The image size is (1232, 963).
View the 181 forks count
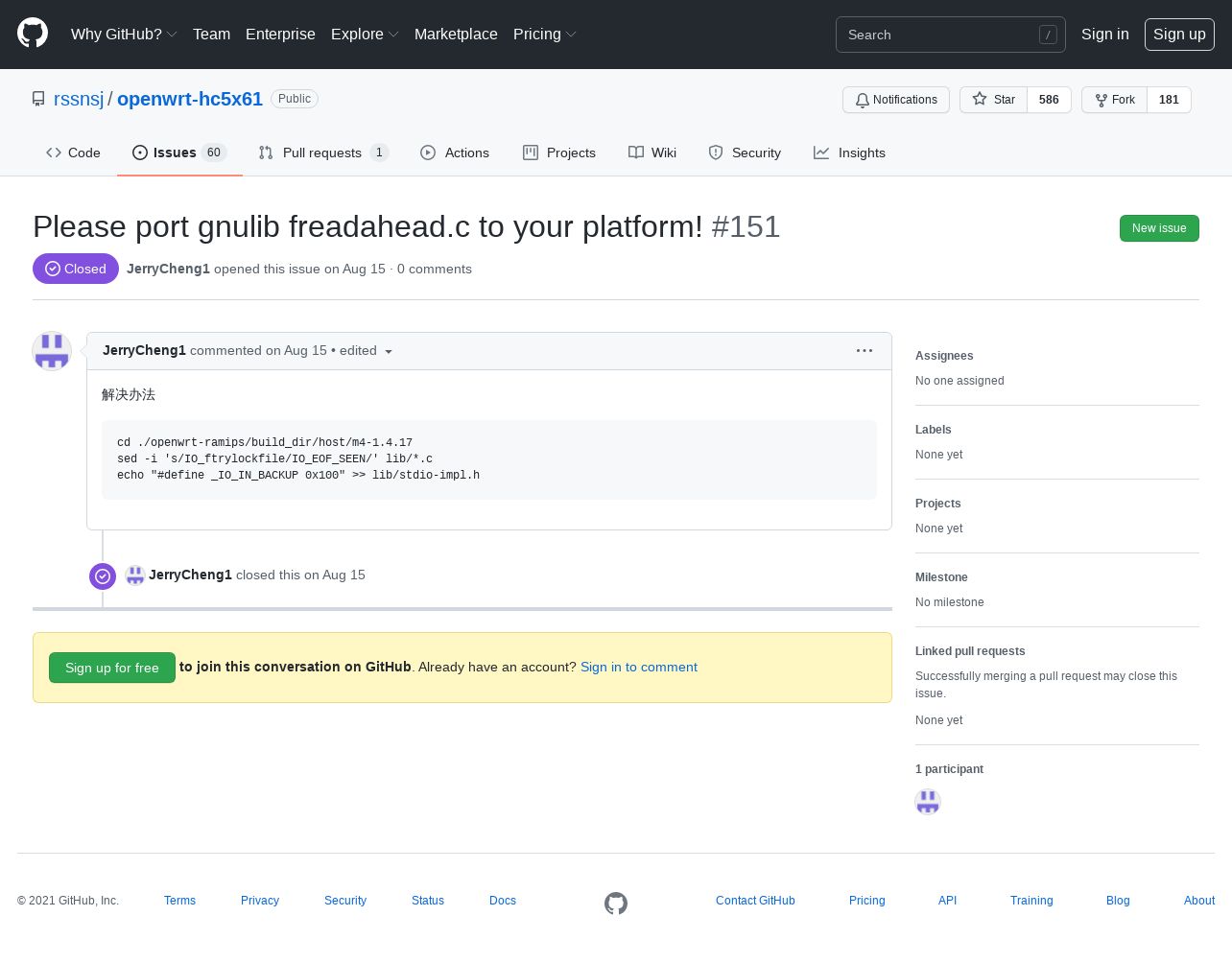coord(1169,100)
